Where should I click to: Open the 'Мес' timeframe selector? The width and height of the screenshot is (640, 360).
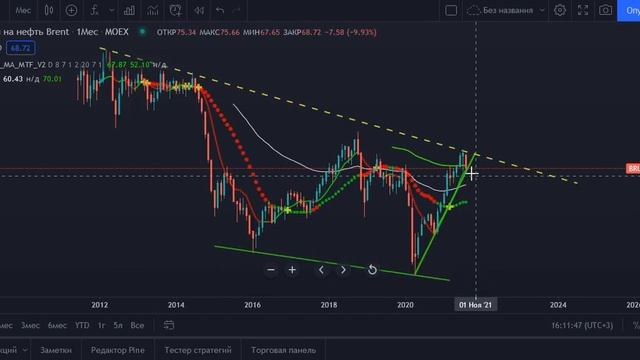(x=23, y=10)
